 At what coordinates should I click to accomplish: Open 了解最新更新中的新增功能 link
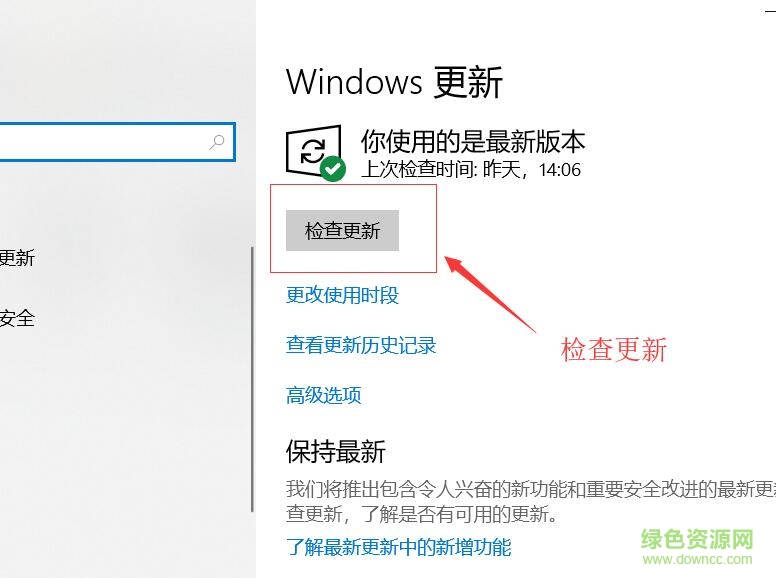click(398, 547)
